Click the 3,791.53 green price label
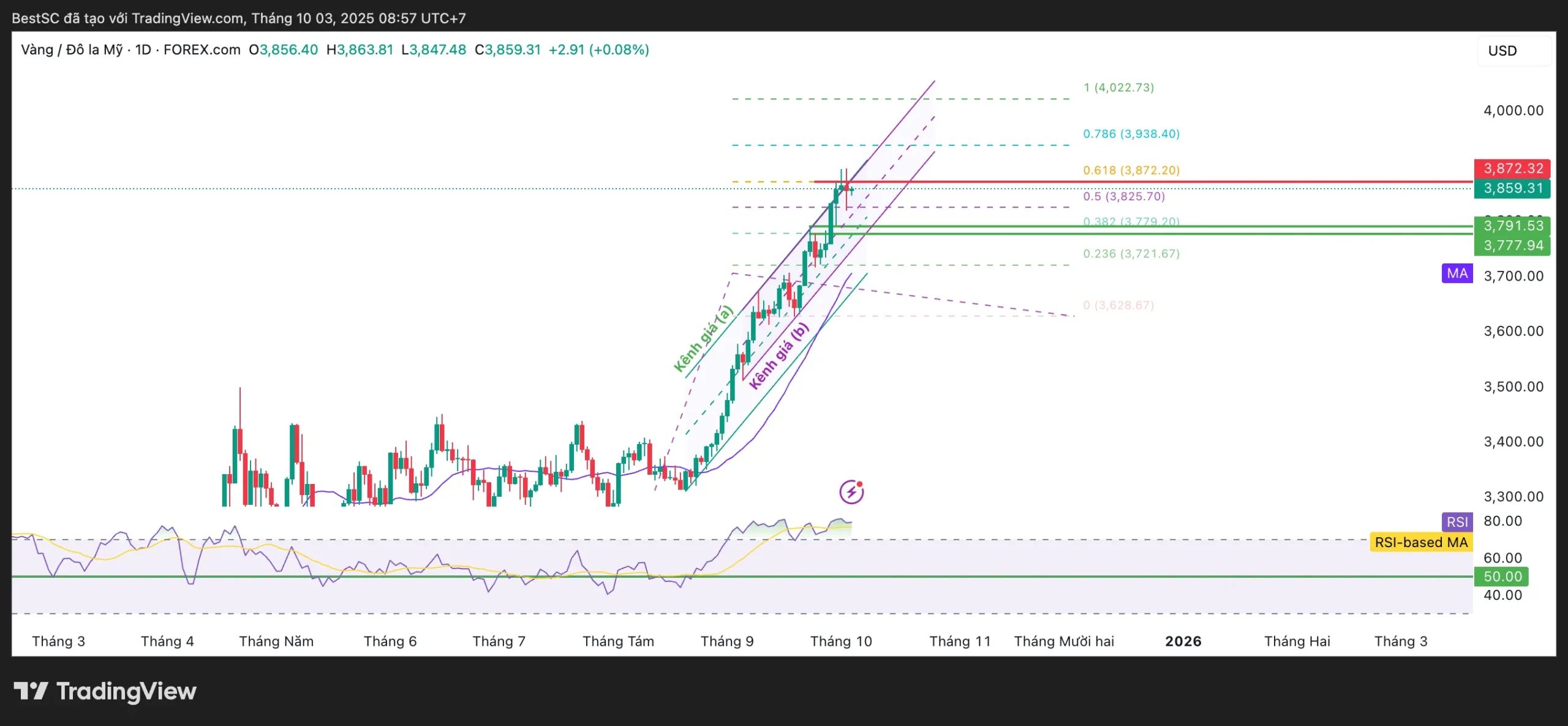This screenshot has width=1568, height=726. (1512, 226)
